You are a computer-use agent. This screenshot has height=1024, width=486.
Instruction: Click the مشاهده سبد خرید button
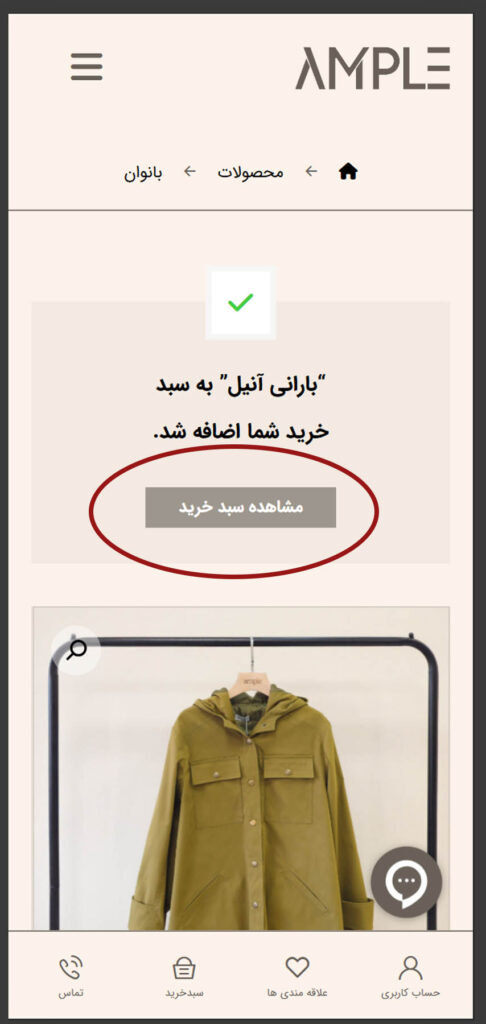pos(240,507)
